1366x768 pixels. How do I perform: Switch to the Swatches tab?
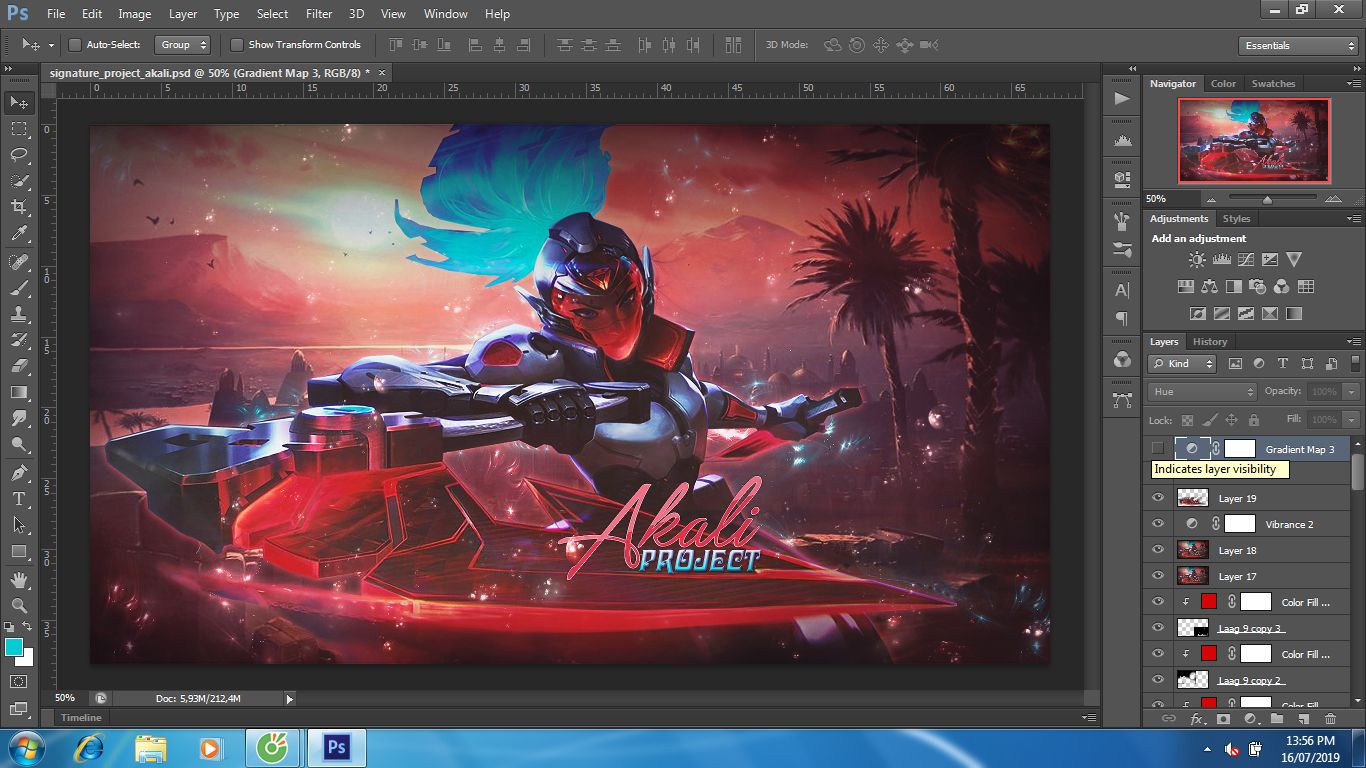coord(1273,84)
